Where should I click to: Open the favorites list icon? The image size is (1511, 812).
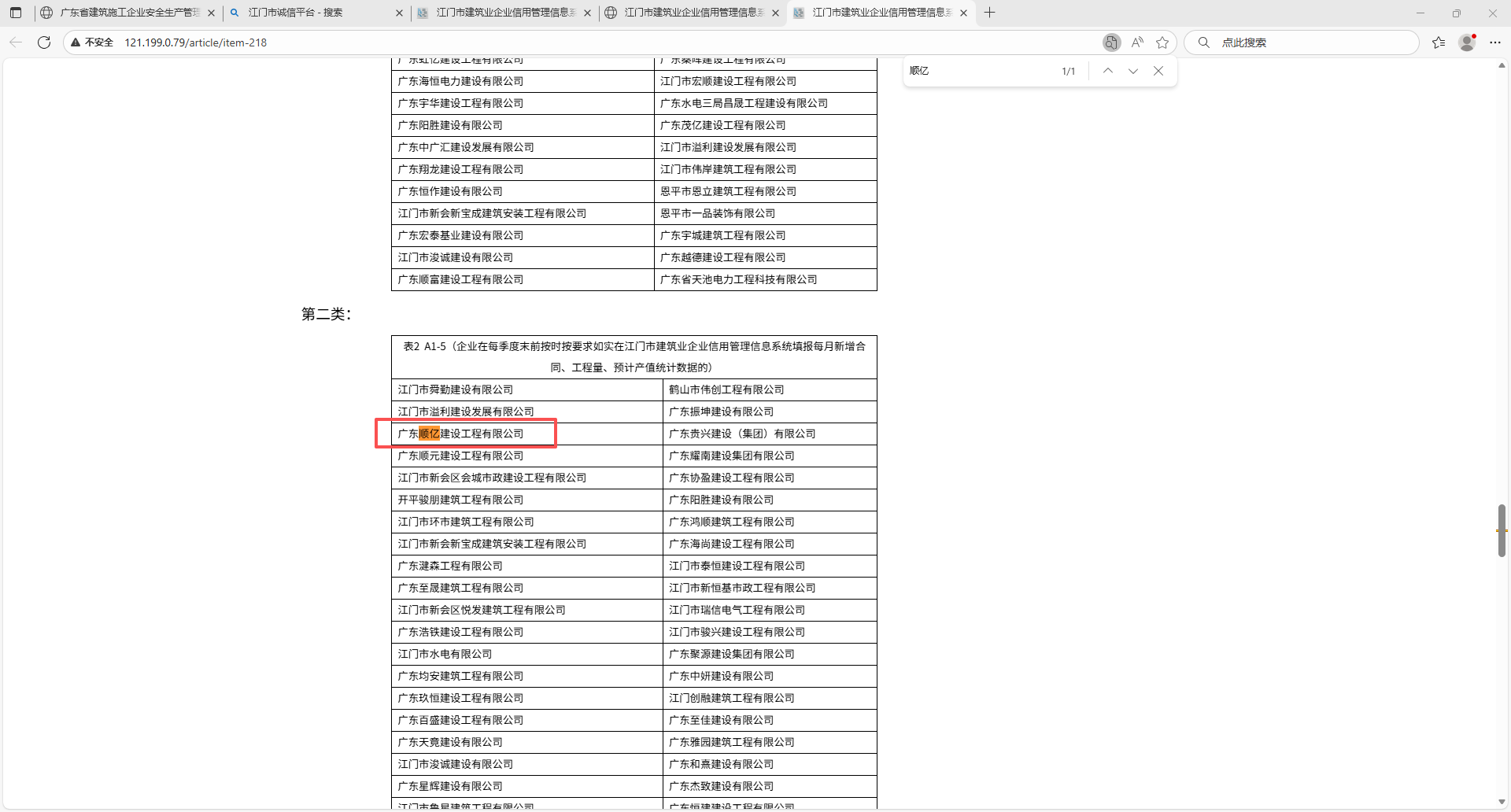tap(1439, 42)
